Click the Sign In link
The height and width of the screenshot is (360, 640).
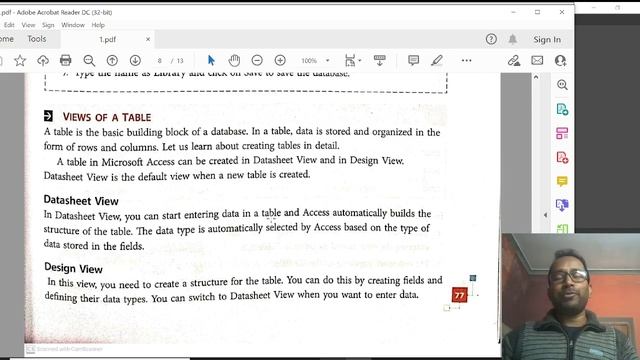point(547,40)
